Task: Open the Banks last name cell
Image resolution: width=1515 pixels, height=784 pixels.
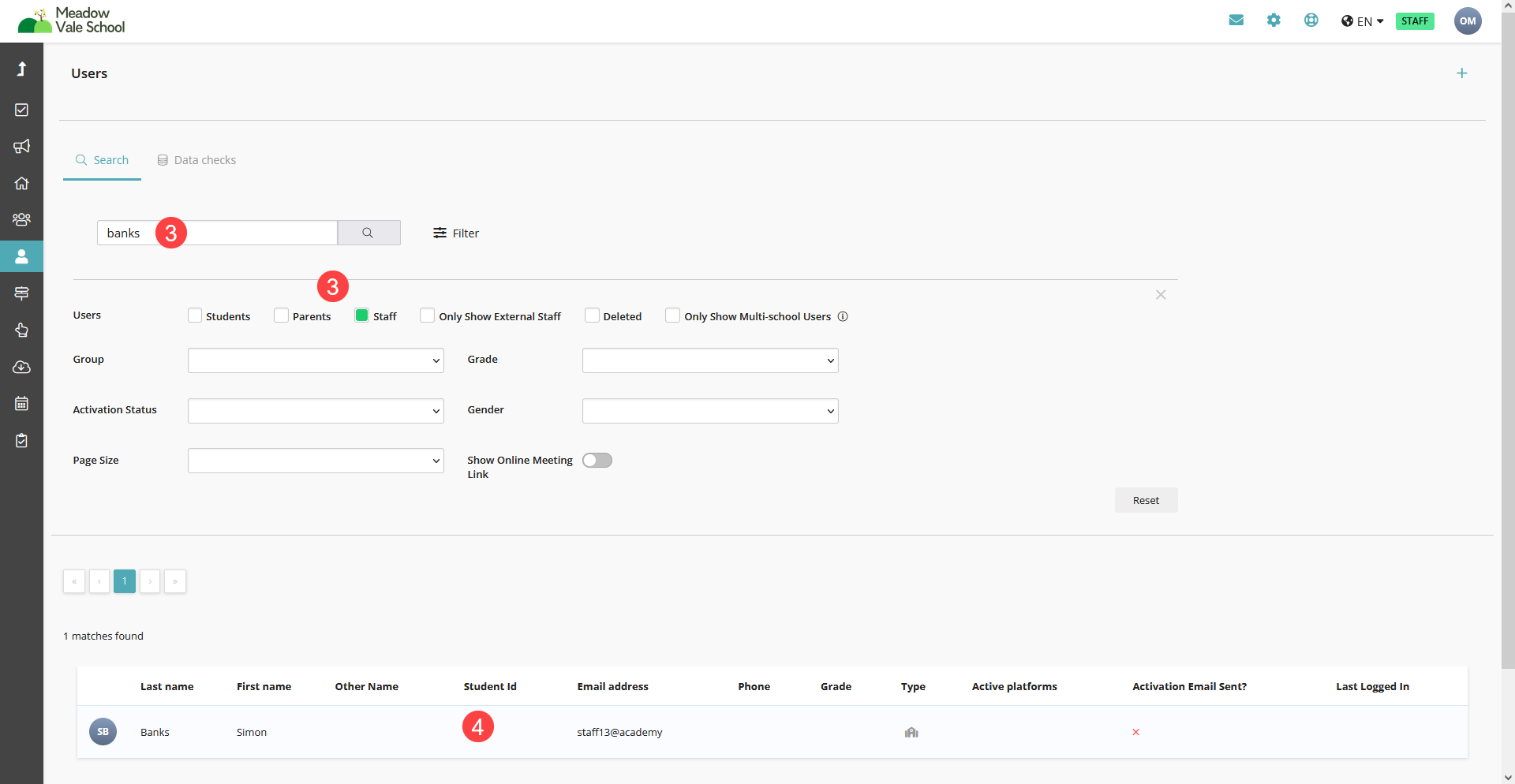Action: (x=155, y=732)
